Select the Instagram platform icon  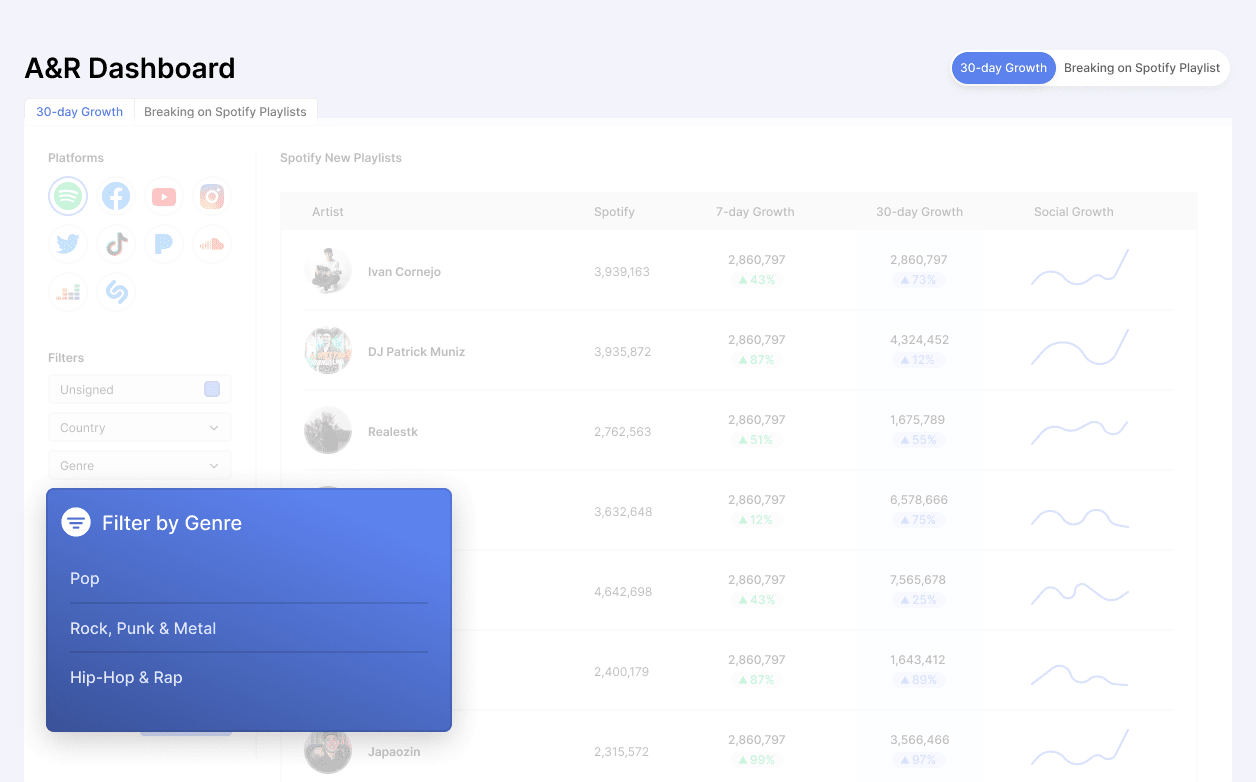212,196
